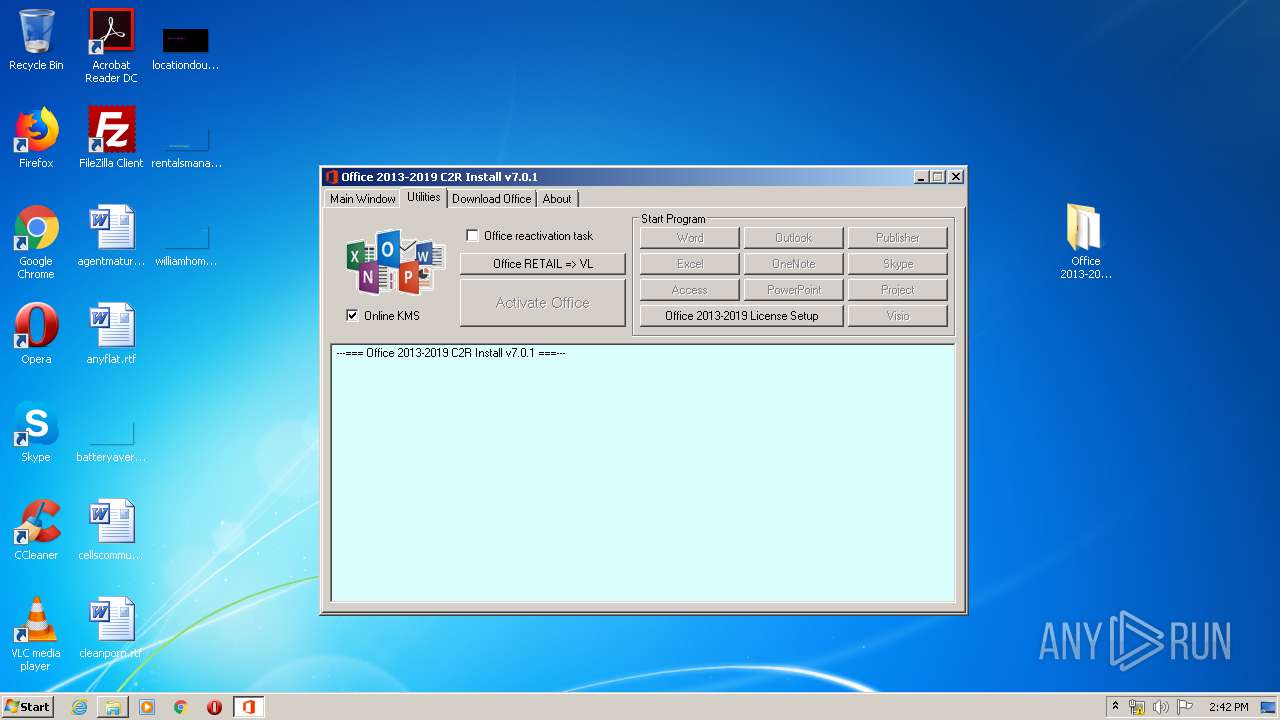
Task: Click the volume tray icon
Action: (1161, 707)
